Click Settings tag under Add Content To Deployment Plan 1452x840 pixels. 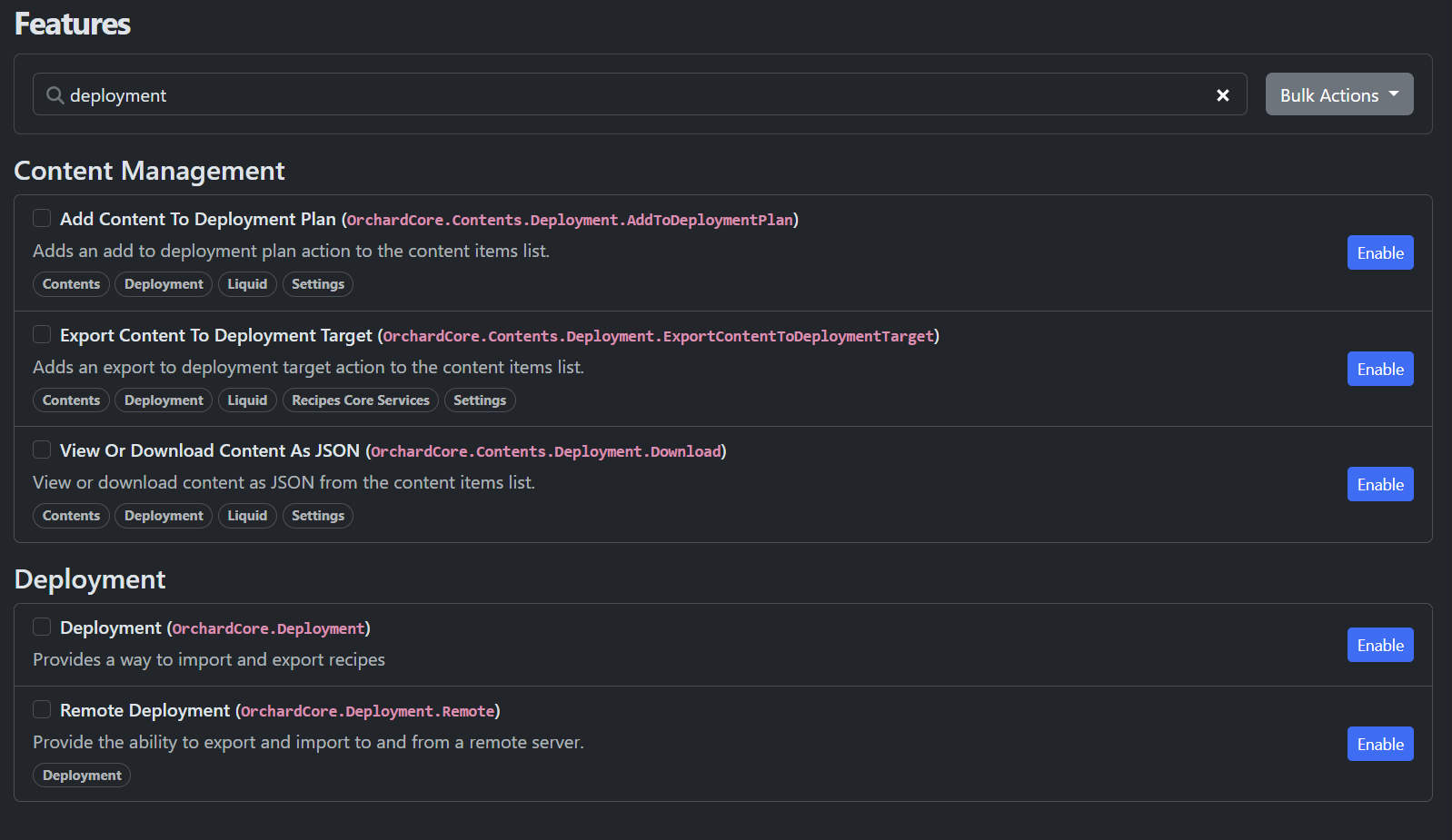tap(318, 284)
